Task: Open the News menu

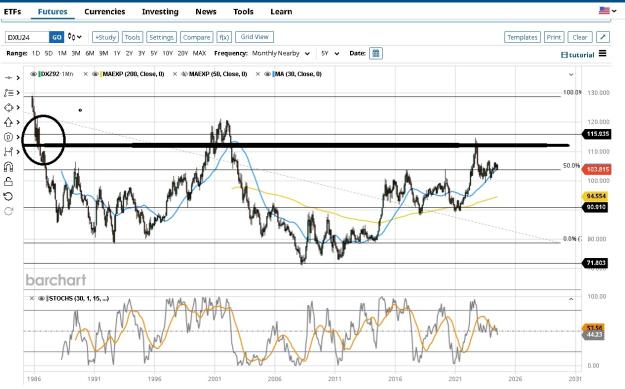Action: (x=206, y=12)
